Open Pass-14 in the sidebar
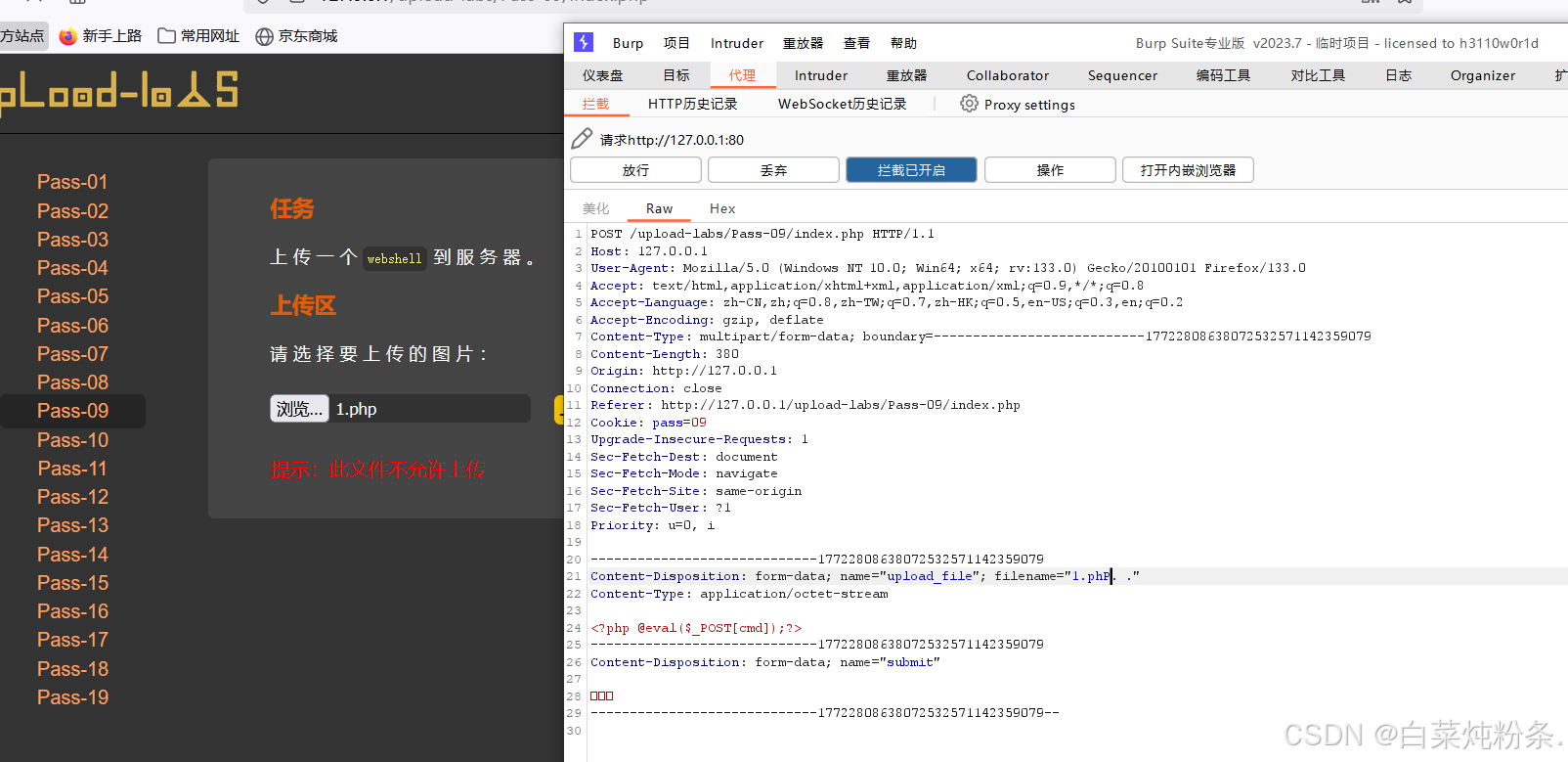Viewport: 1568px width, 762px height. coord(72,555)
